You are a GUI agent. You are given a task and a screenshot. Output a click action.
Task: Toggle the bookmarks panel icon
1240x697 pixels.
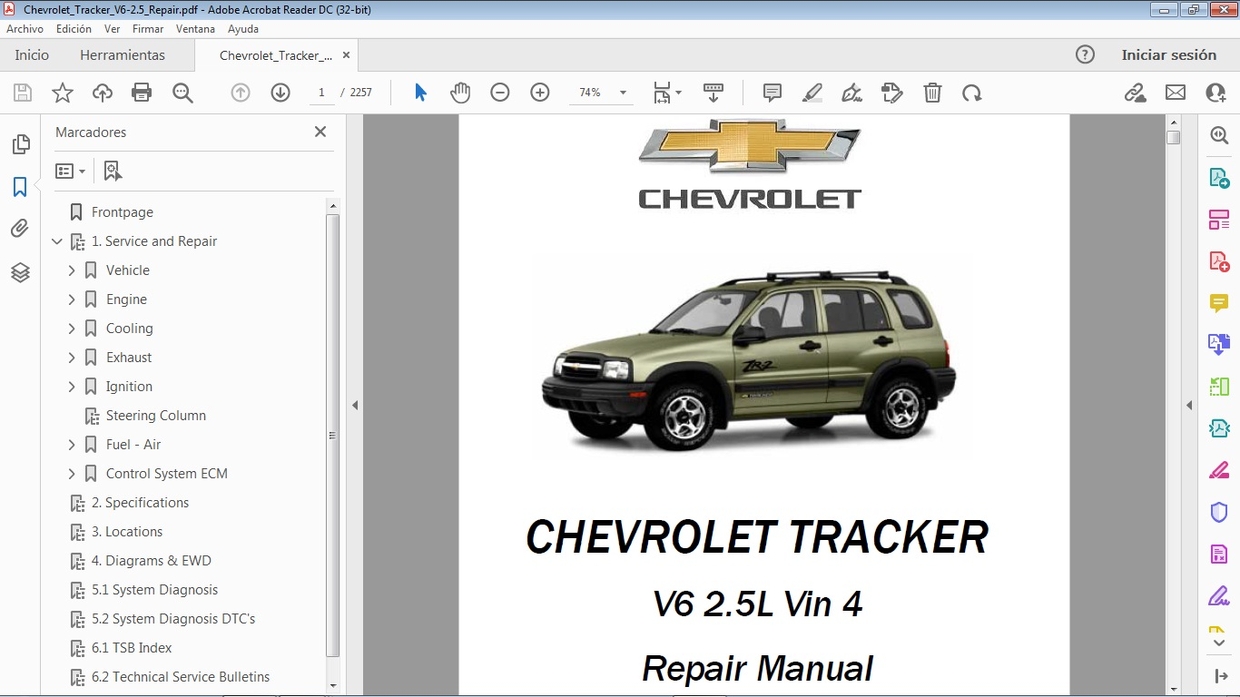pyautogui.click(x=20, y=187)
